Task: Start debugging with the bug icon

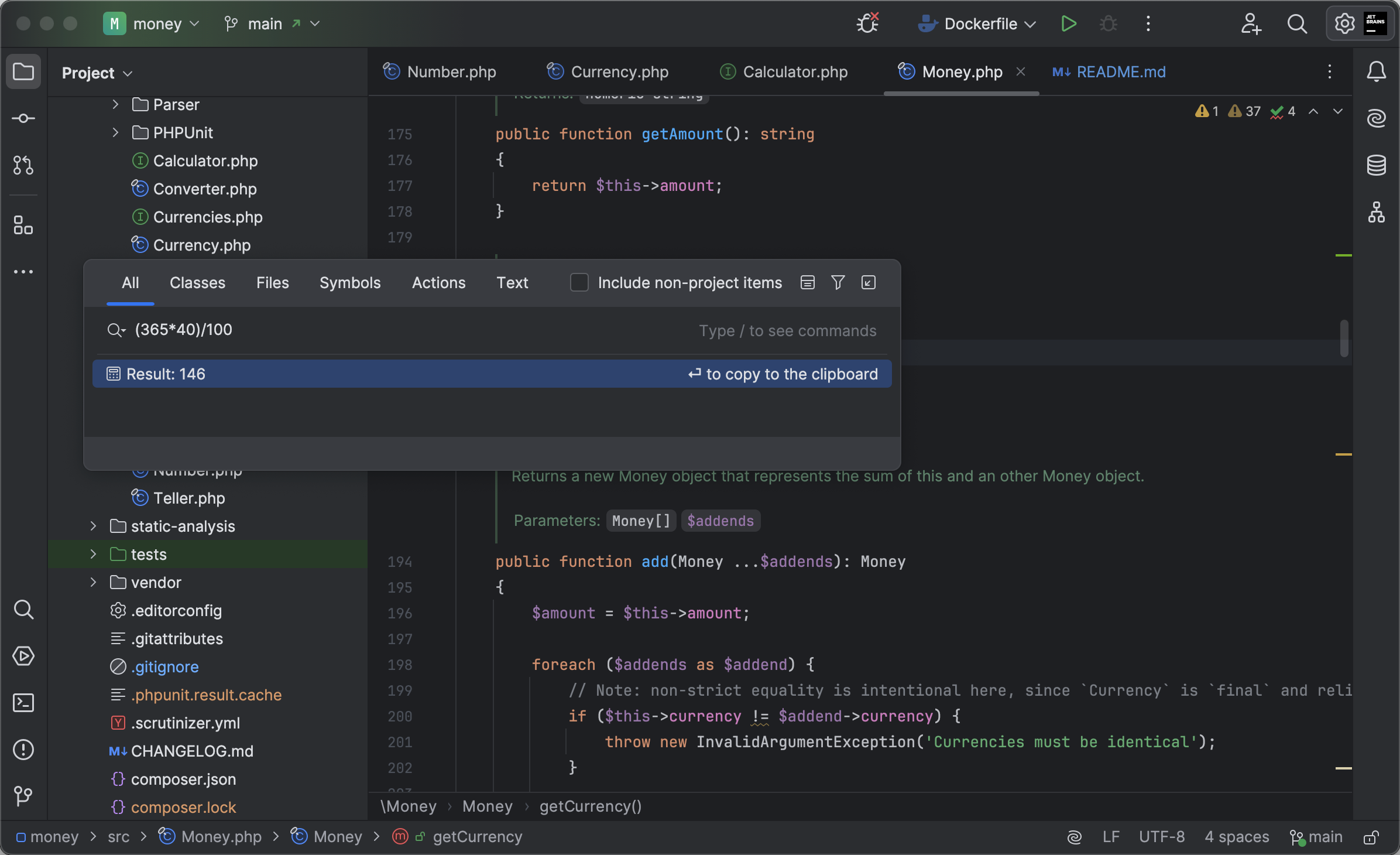Action: click(x=1107, y=23)
